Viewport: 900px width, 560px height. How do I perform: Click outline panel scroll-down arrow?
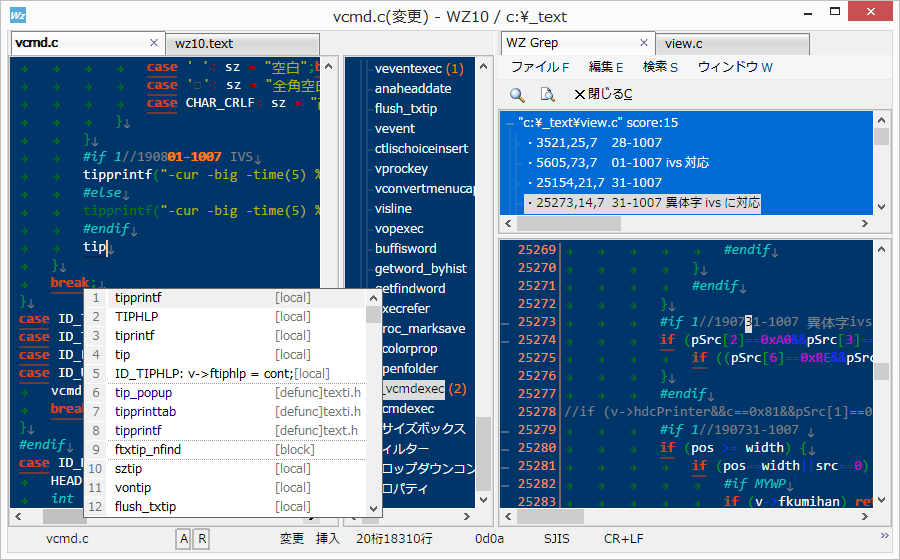click(483, 500)
